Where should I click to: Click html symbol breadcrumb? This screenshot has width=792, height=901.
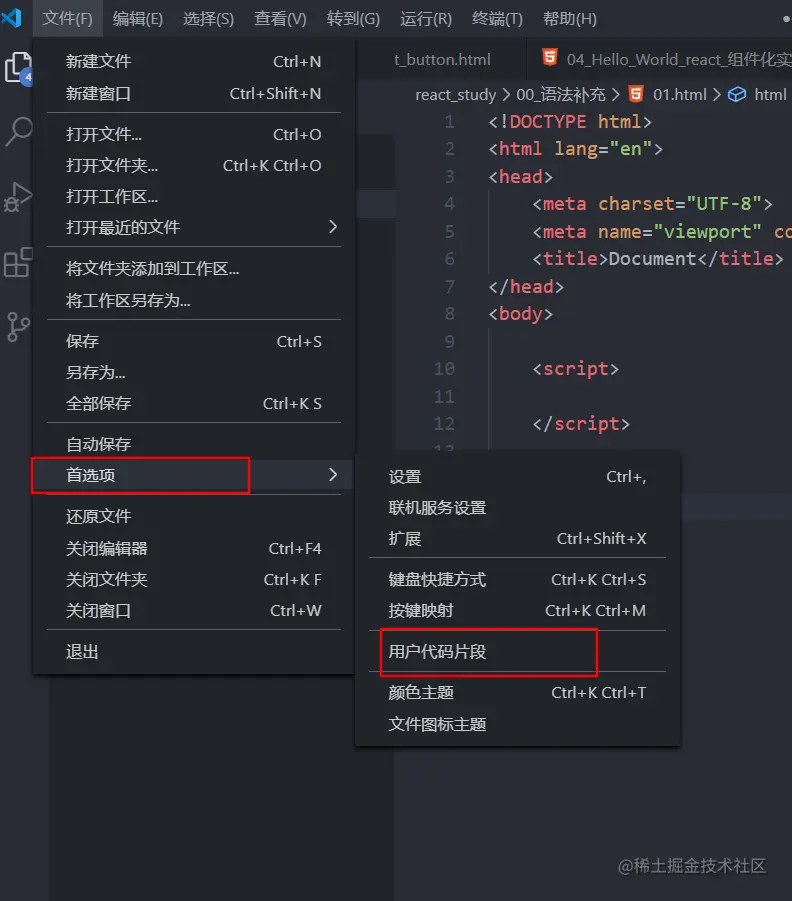click(x=770, y=94)
